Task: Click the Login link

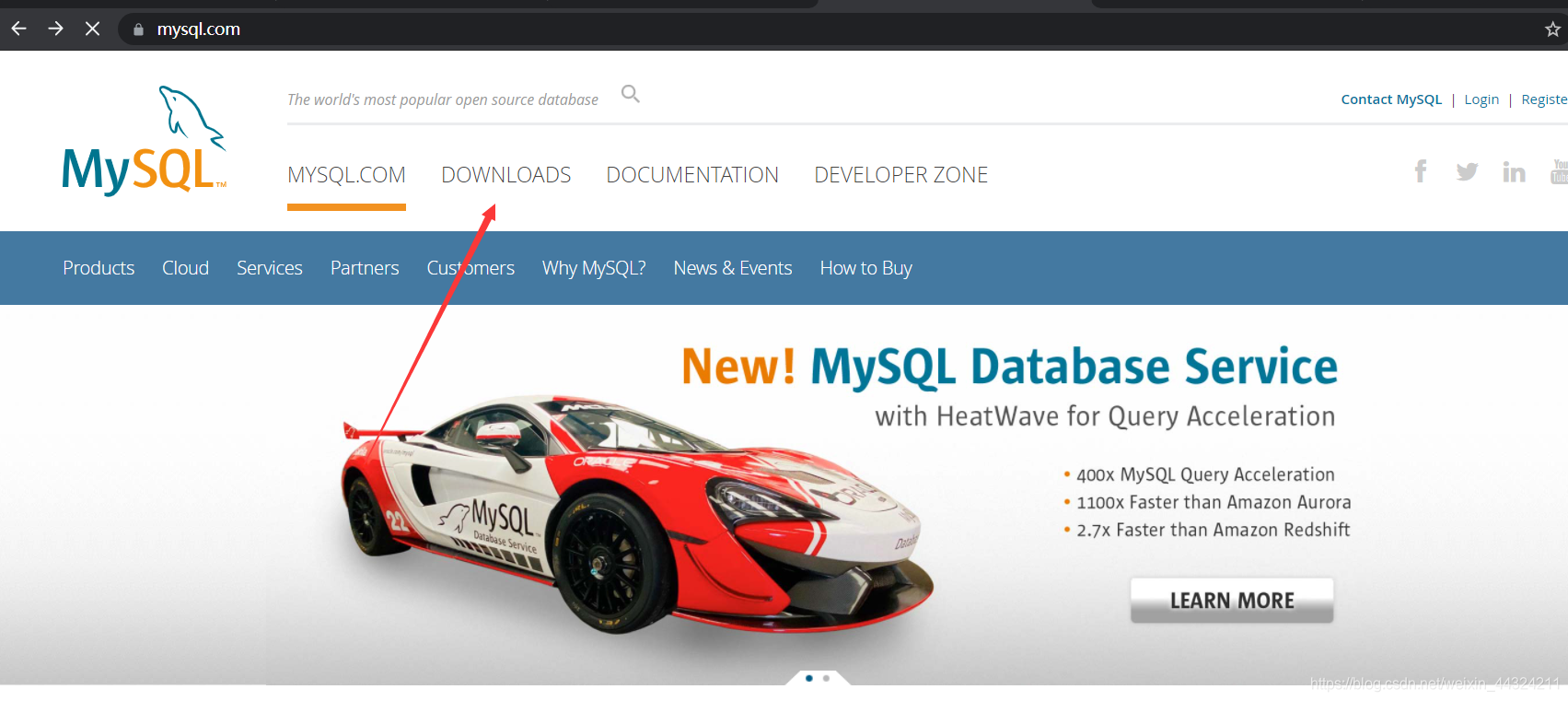Action: pos(1481,99)
